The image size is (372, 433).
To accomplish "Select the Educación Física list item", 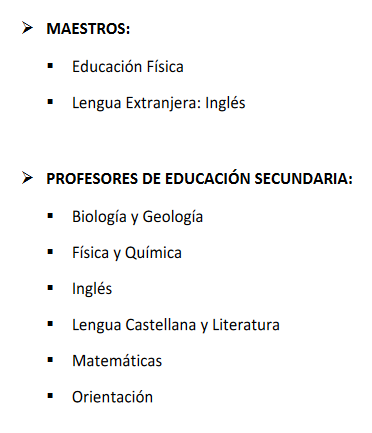I will (x=128, y=66).
